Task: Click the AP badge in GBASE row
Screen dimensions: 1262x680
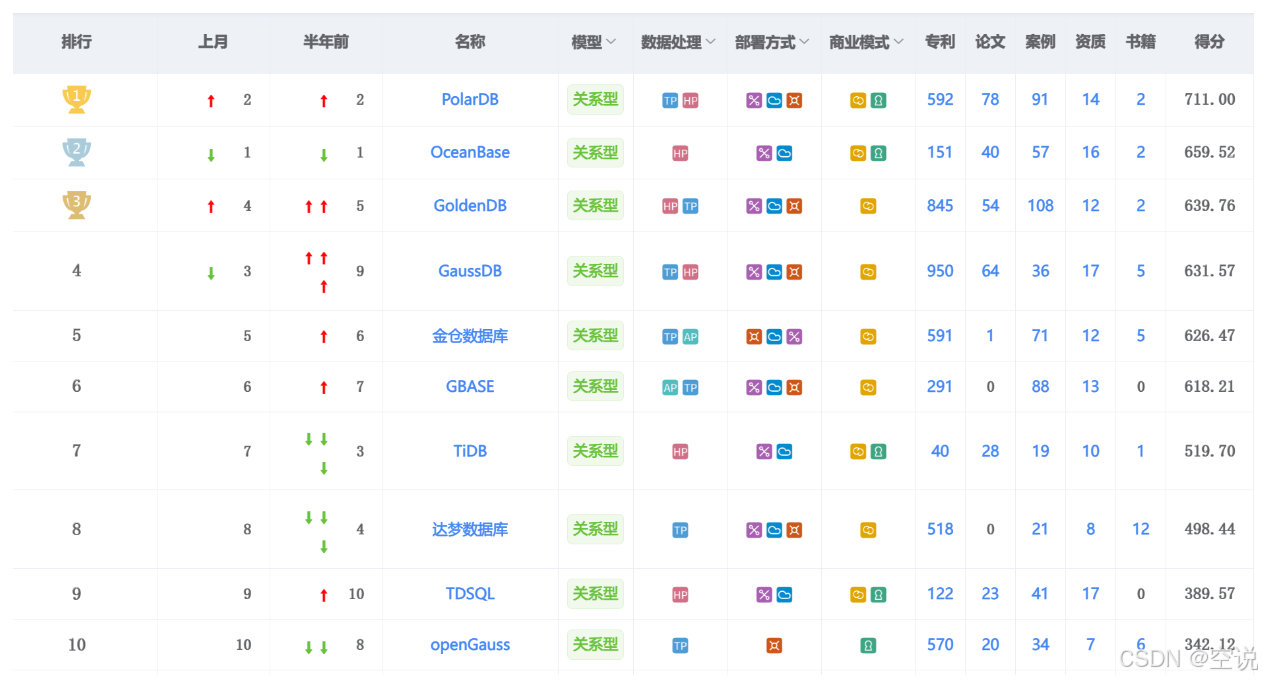Action: (670, 387)
